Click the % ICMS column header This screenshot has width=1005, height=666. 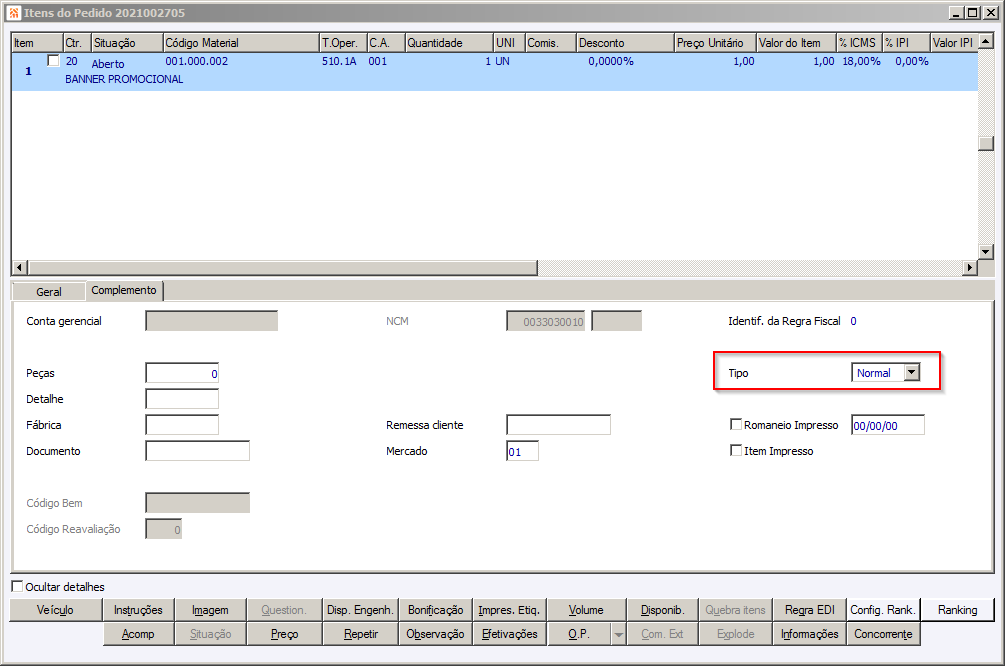[860, 42]
